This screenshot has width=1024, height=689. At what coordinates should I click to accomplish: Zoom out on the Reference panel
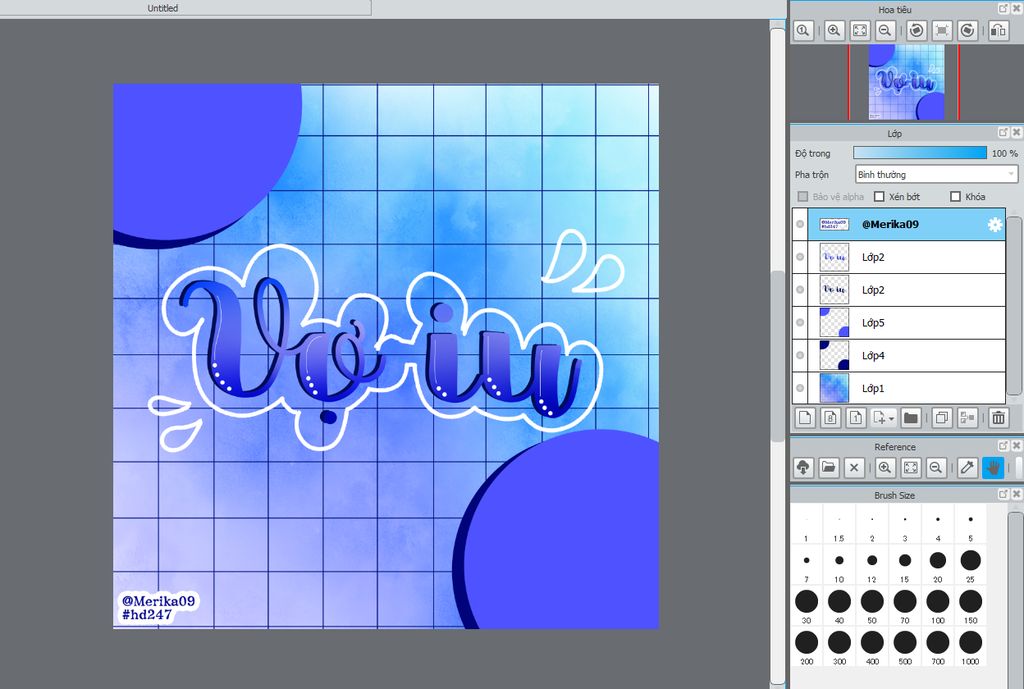pyautogui.click(x=936, y=468)
